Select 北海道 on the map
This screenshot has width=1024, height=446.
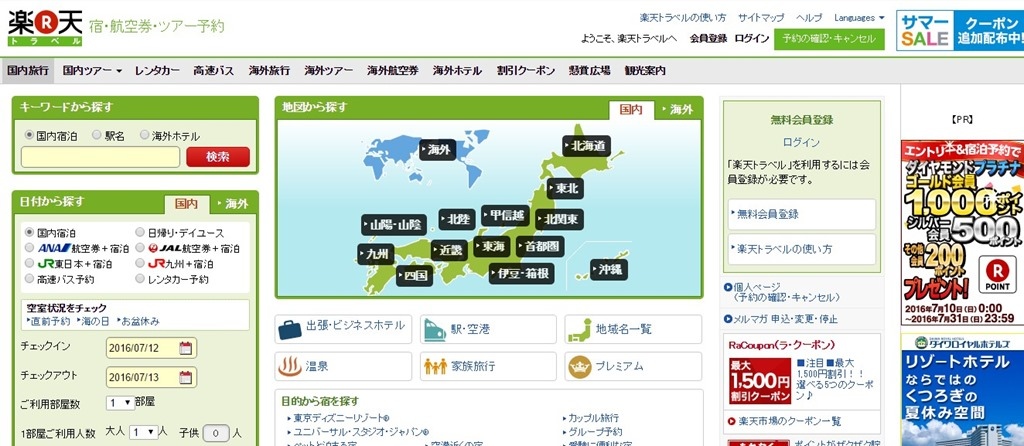[x=586, y=146]
